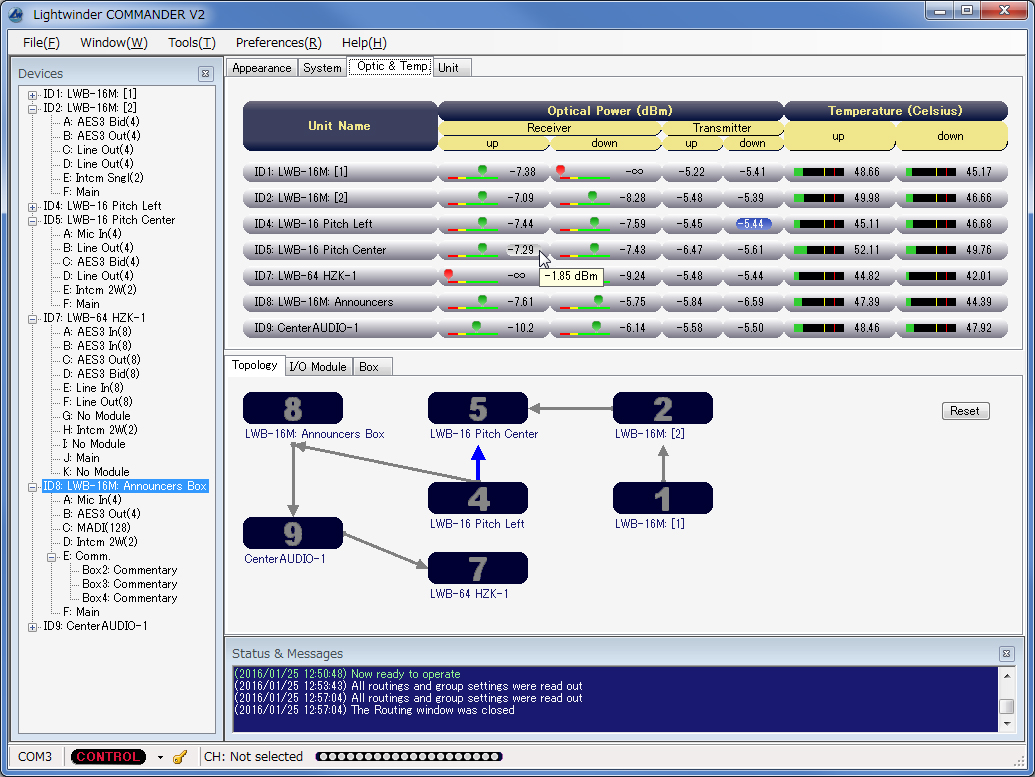Click the temperature down bar for ID7 (42.01)
Screen dimensions: 1035x777
(931, 276)
